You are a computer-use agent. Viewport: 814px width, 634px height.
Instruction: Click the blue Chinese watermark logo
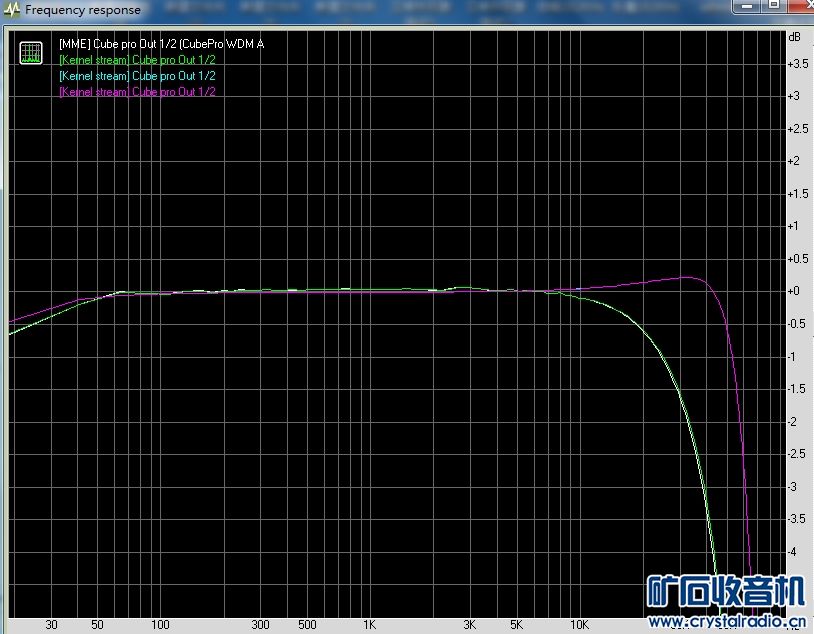point(726,591)
